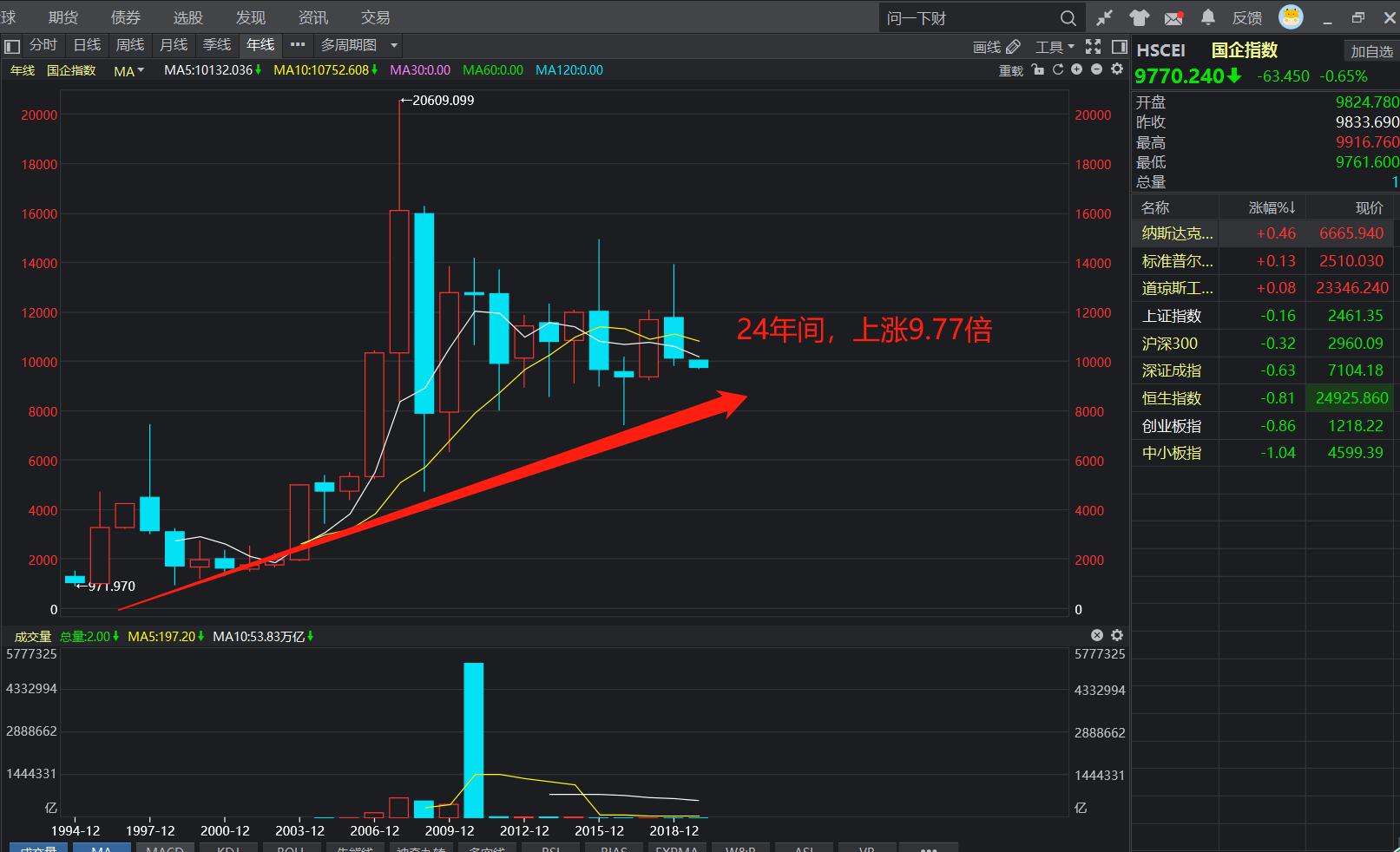Click the MA60:0.00 indicator label
Viewport: 1400px width, 852px height.
(493, 70)
